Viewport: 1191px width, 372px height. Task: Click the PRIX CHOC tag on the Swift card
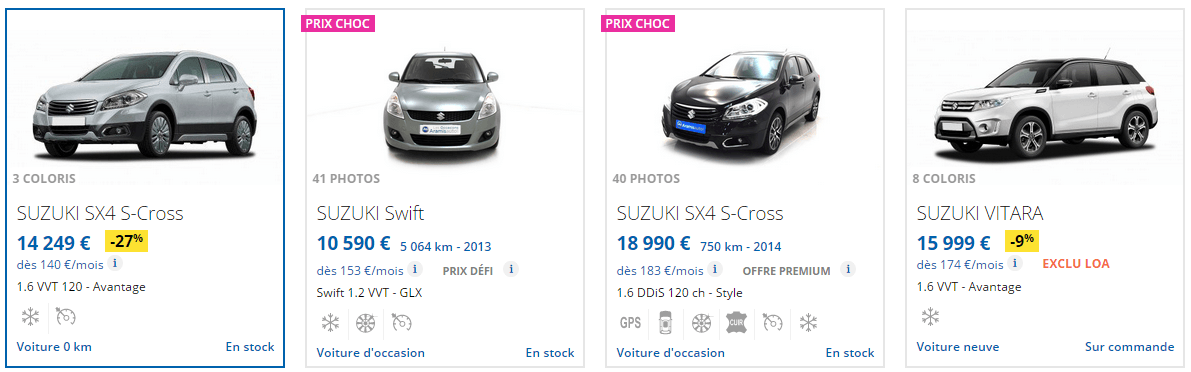[x=337, y=24]
